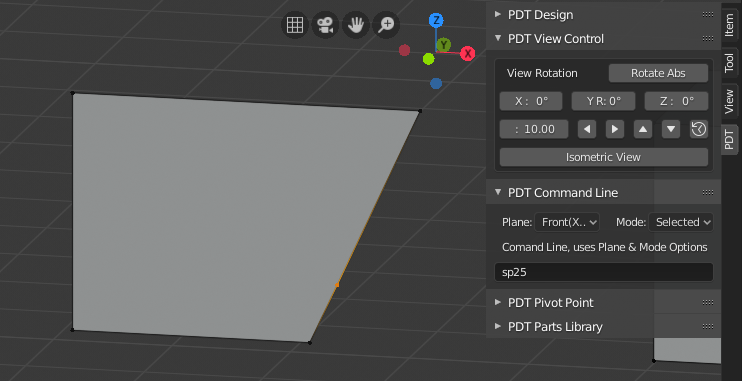Open the Plane Front dropdown
Image resolution: width=742 pixels, height=381 pixels.
pyautogui.click(x=567, y=222)
